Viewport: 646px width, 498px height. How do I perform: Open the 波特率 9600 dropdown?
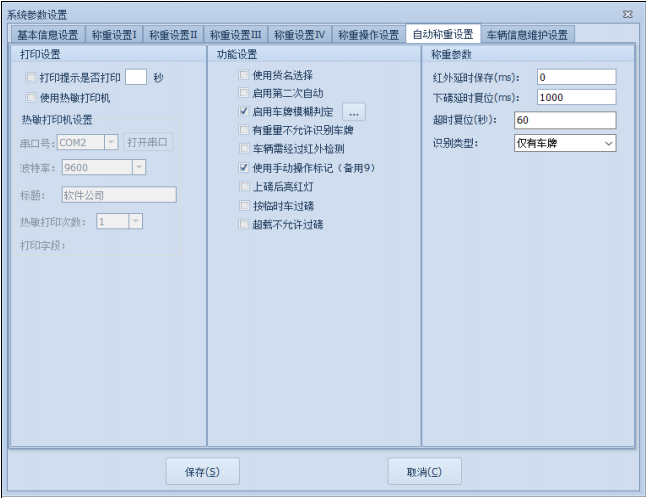(139, 167)
